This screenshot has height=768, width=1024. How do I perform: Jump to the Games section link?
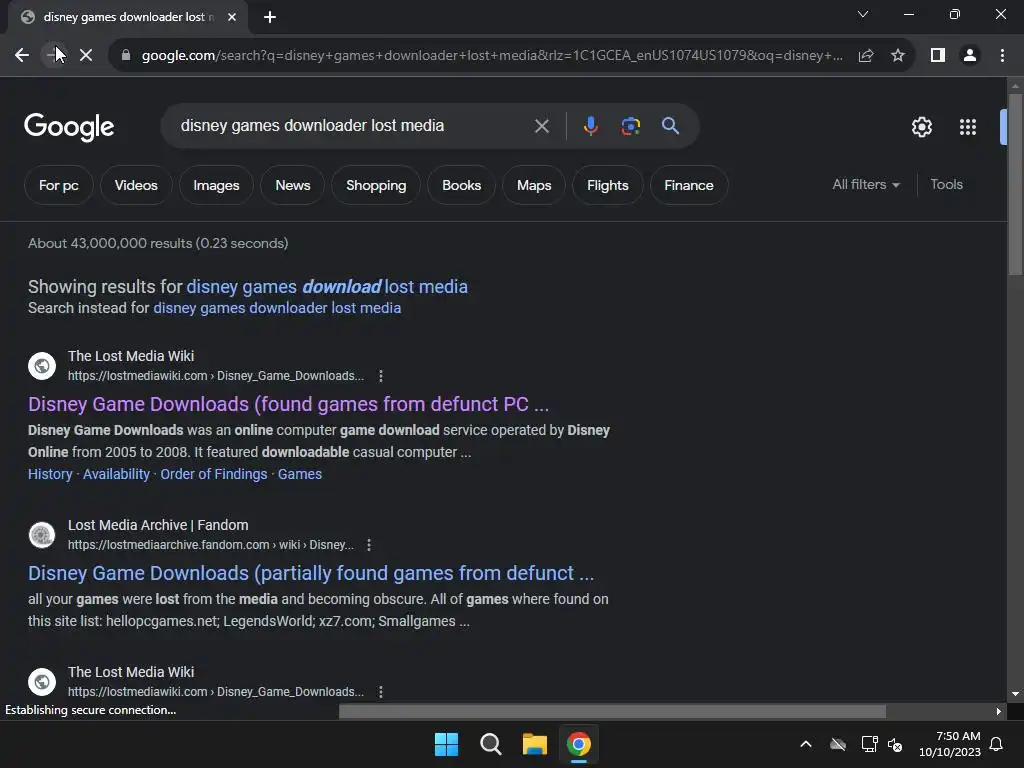[300, 474]
